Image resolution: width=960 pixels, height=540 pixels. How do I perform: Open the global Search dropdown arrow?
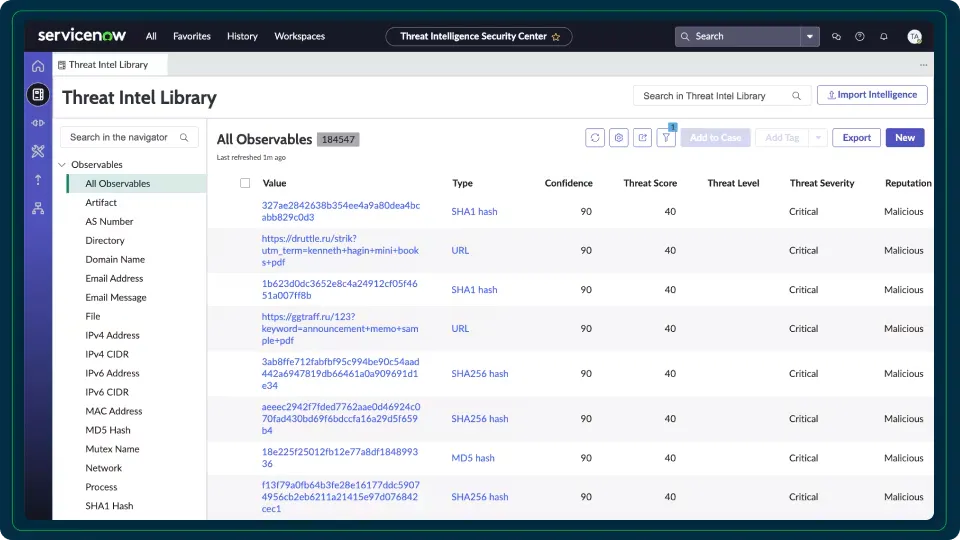[809, 37]
